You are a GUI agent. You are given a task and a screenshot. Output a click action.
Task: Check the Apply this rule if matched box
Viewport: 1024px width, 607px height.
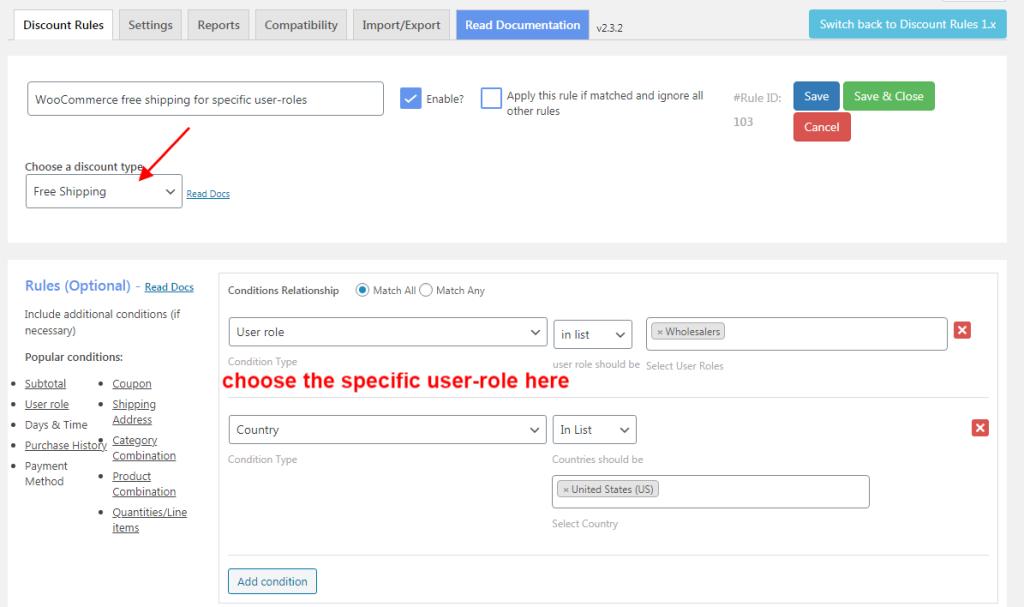pyautogui.click(x=491, y=98)
